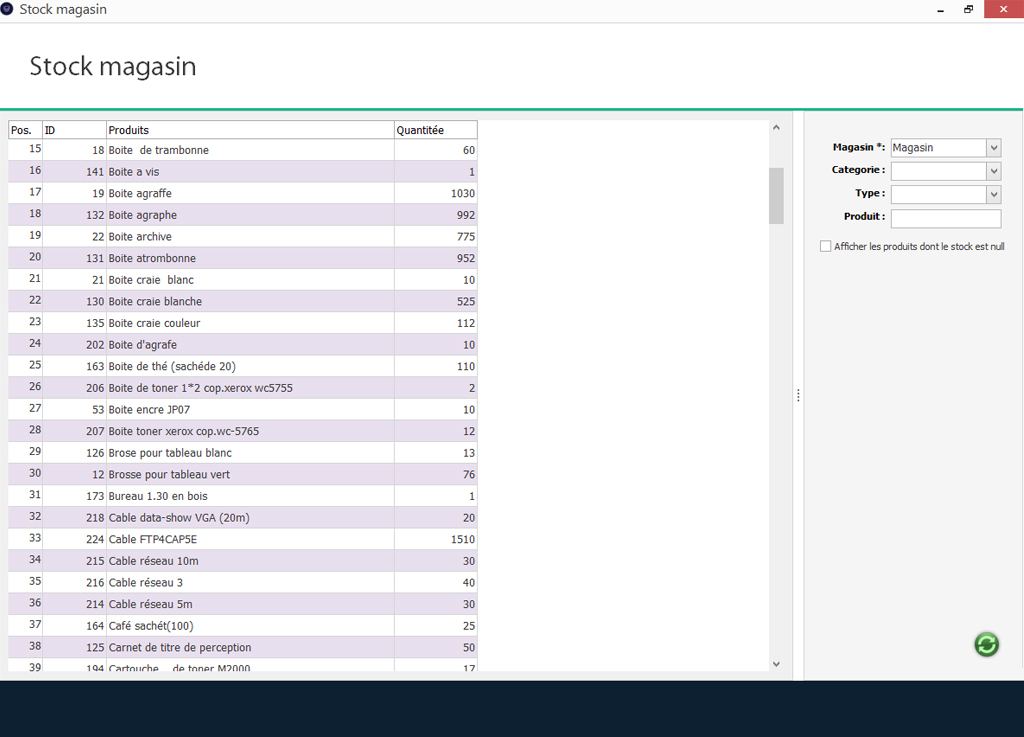Click the Pos. column header

pos(25,130)
